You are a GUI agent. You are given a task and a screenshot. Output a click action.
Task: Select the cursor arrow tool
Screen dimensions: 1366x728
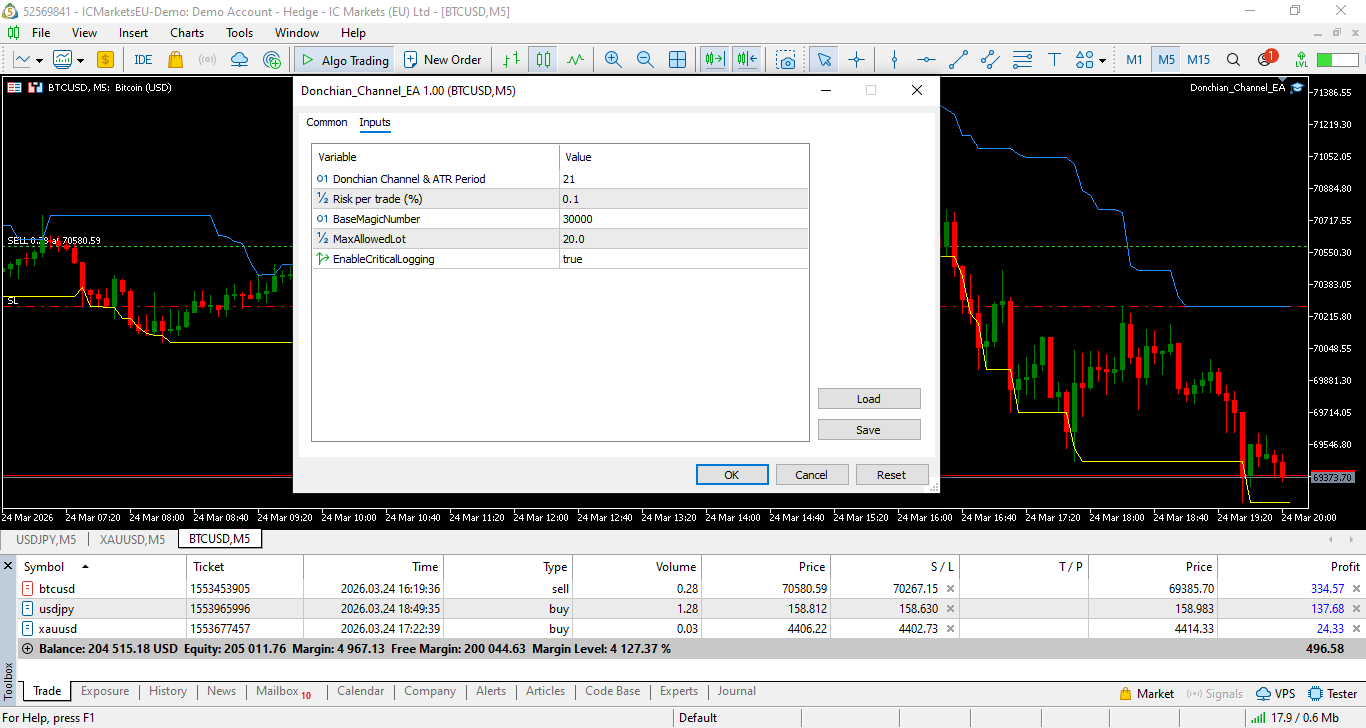tap(824, 60)
